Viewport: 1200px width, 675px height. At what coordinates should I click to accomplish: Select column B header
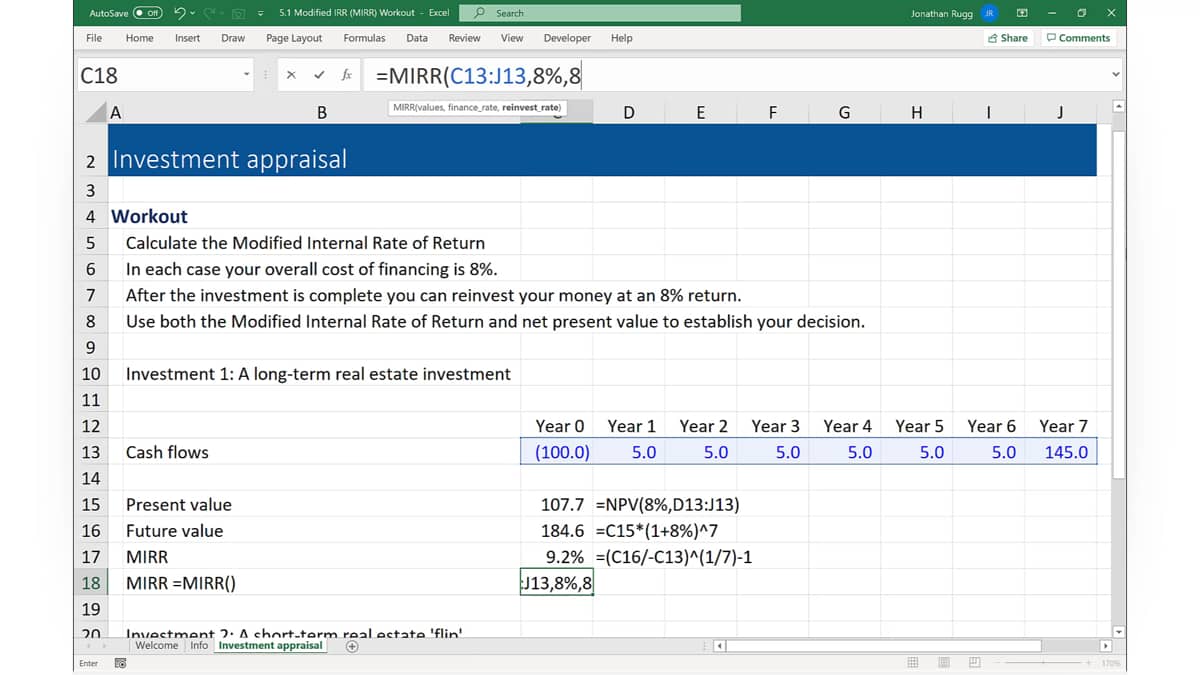pyautogui.click(x=321, y=113)
